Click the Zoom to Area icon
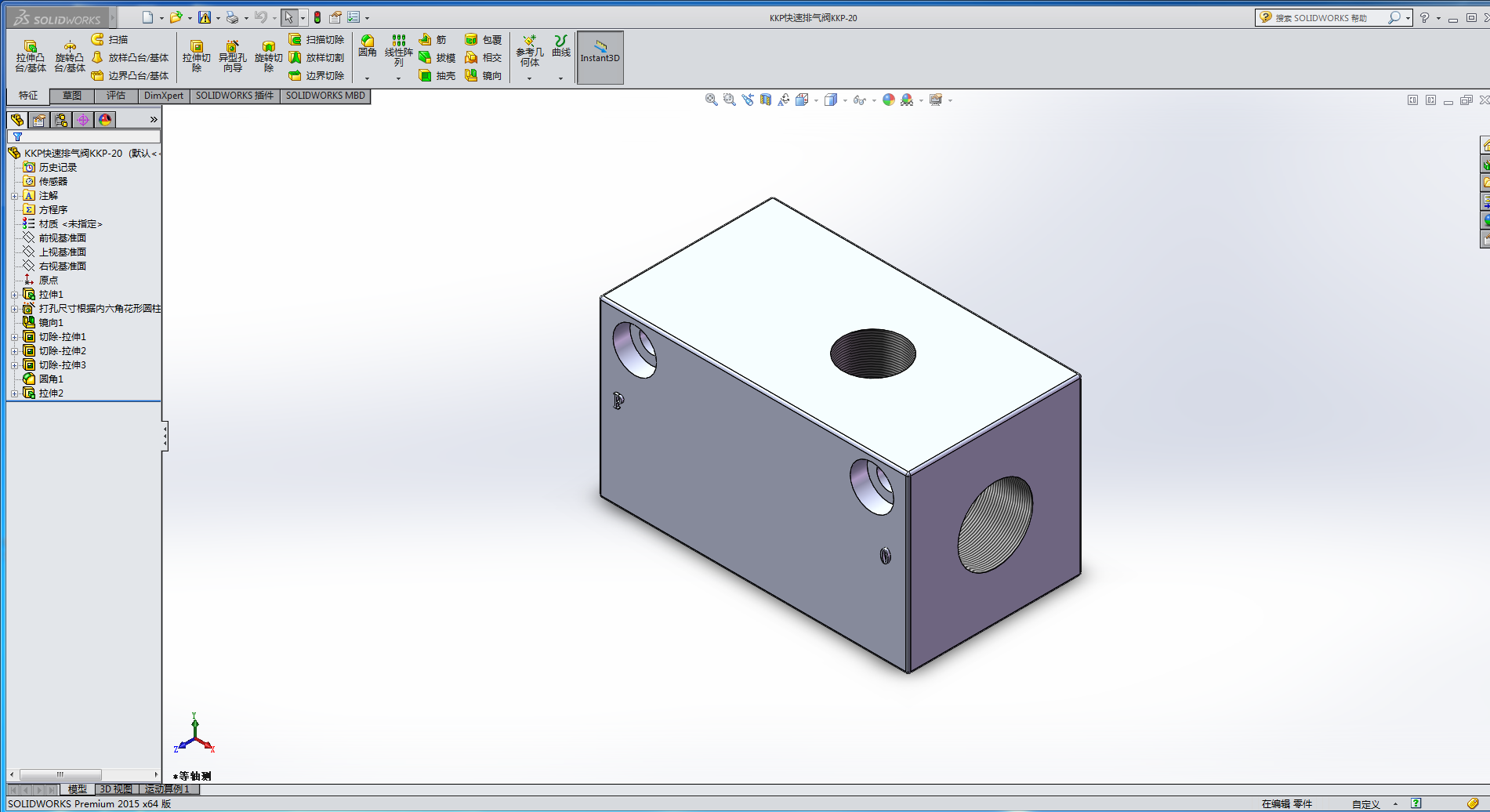This screenshot has width=1490, height=812. 729,100
